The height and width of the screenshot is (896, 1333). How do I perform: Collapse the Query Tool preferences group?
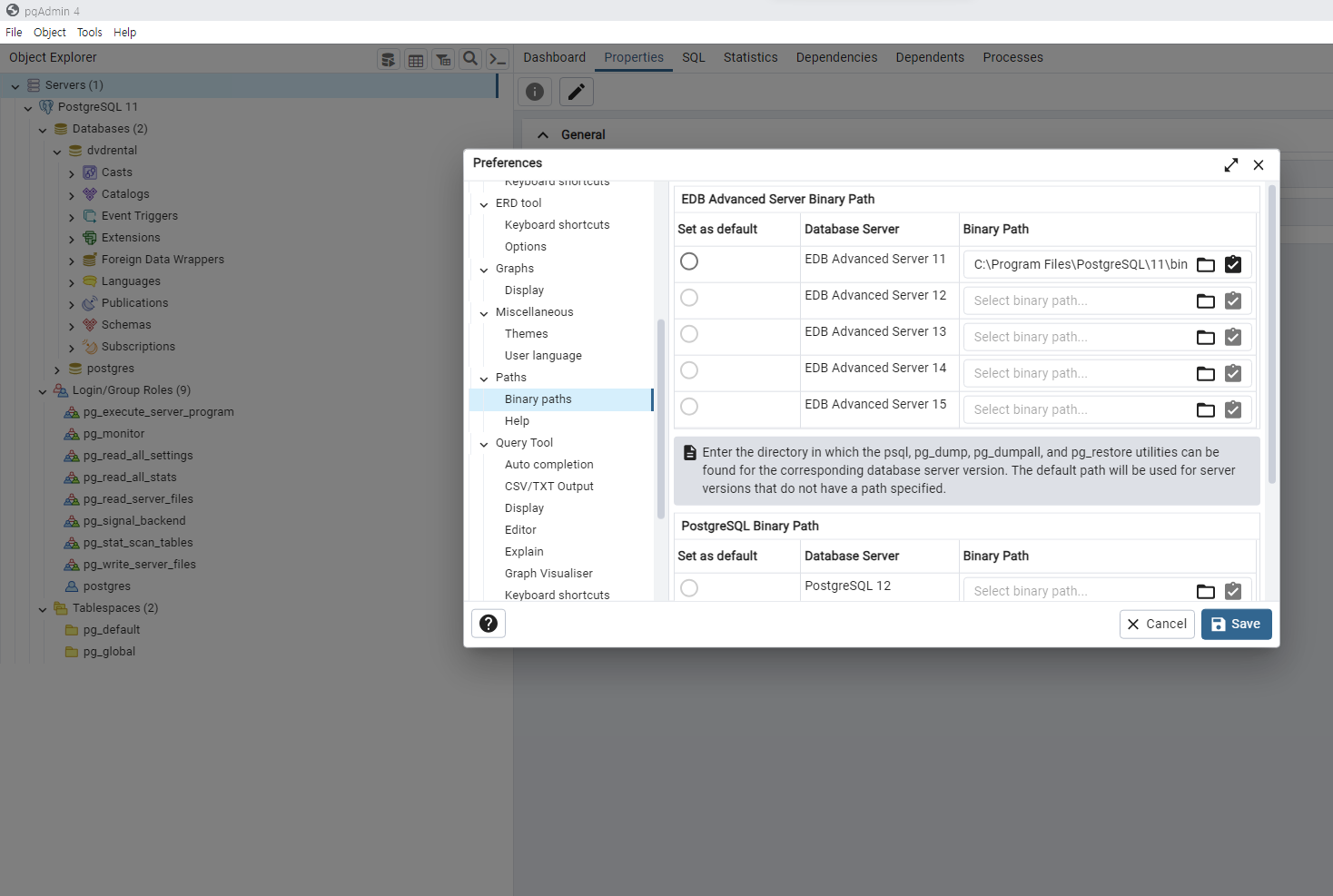point(484,444)
